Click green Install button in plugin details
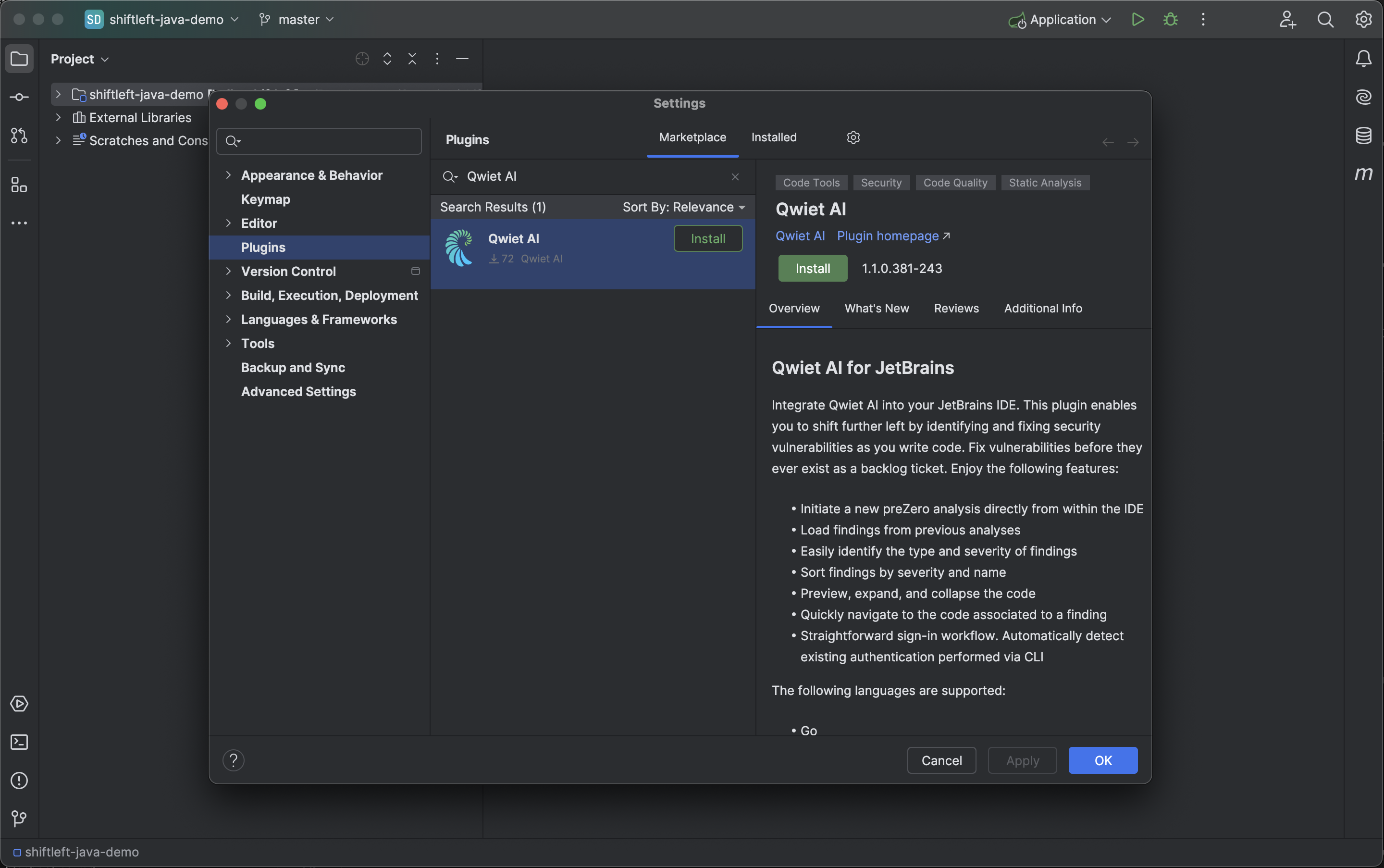 point(812,268)
